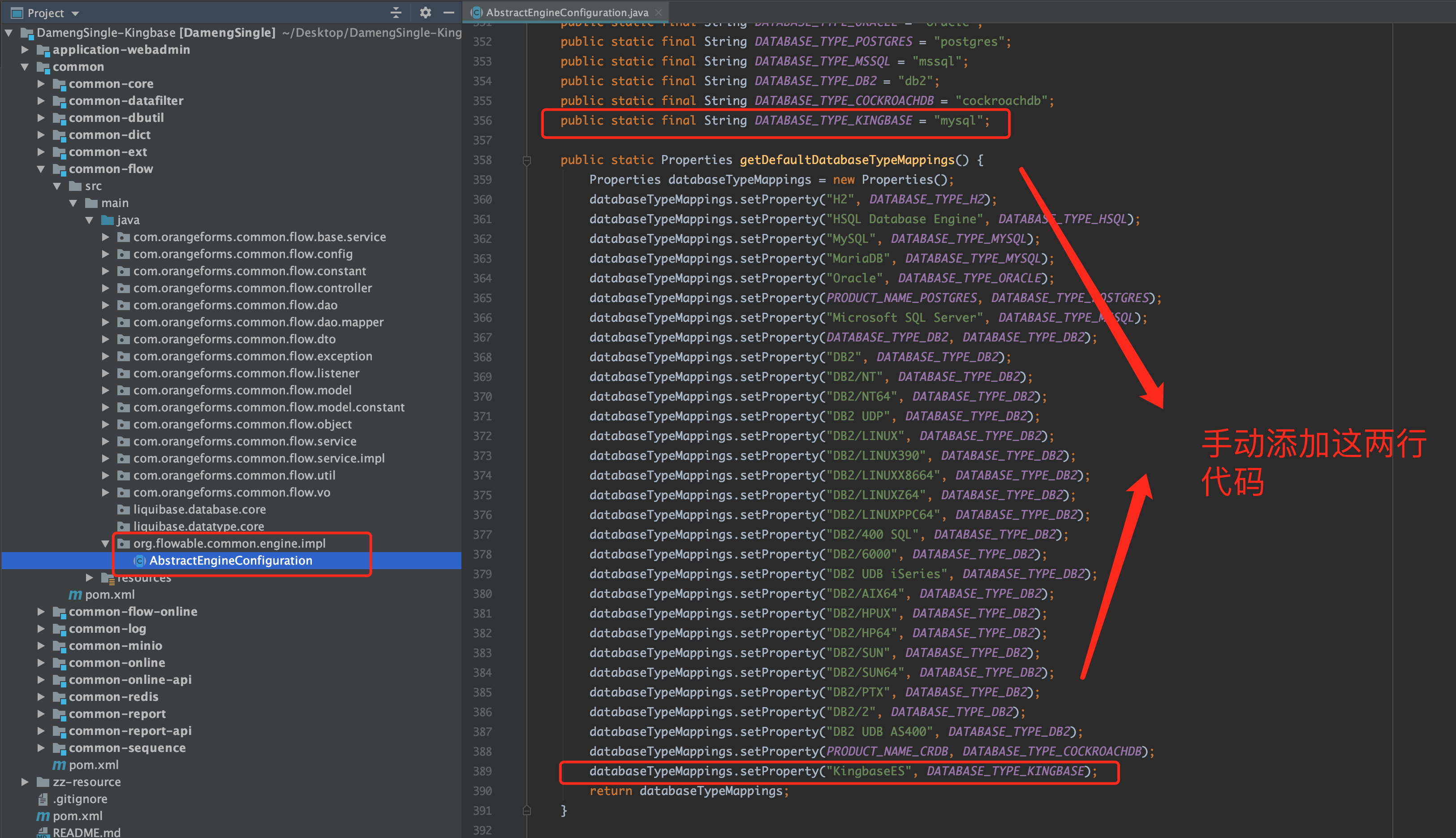Expand the application-webadmin module
The width and height of the screenshot is (1456, 838).
(25, 50)
